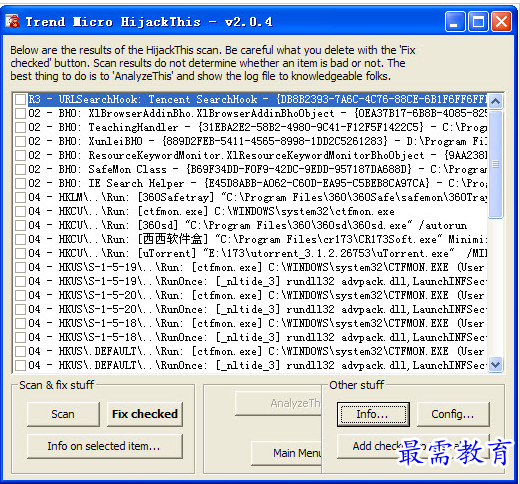Screen dimensions: 520x484
Task: Click the Scan button
Action: tap(63, 414)
